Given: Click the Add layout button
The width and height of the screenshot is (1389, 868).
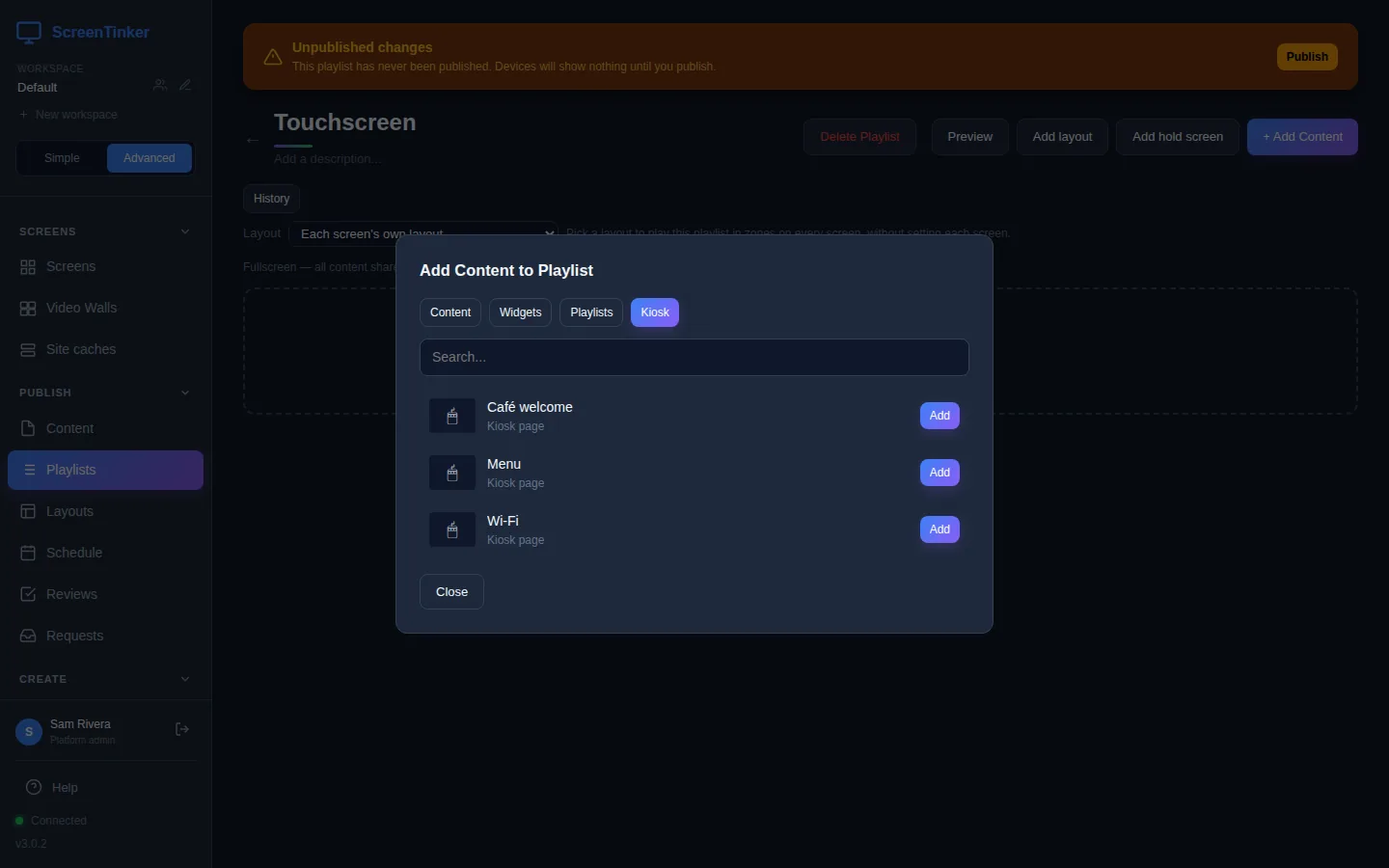Looking at the screenshot, I should pos(1062,137).
